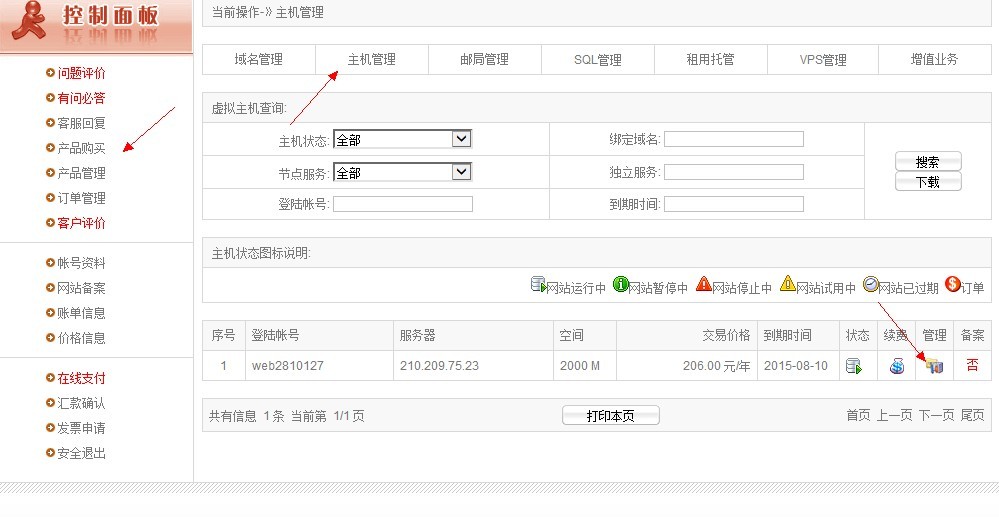This screenshot has height=517, width=999.
Task: Open 客户评价 in the sidebar
Action: click(82, 223)
